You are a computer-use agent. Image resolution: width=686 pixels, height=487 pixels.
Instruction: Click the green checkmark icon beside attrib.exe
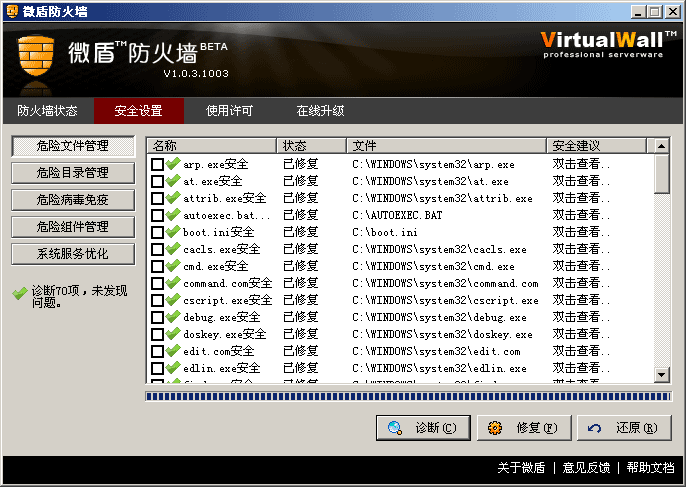(x=173, y=198)
